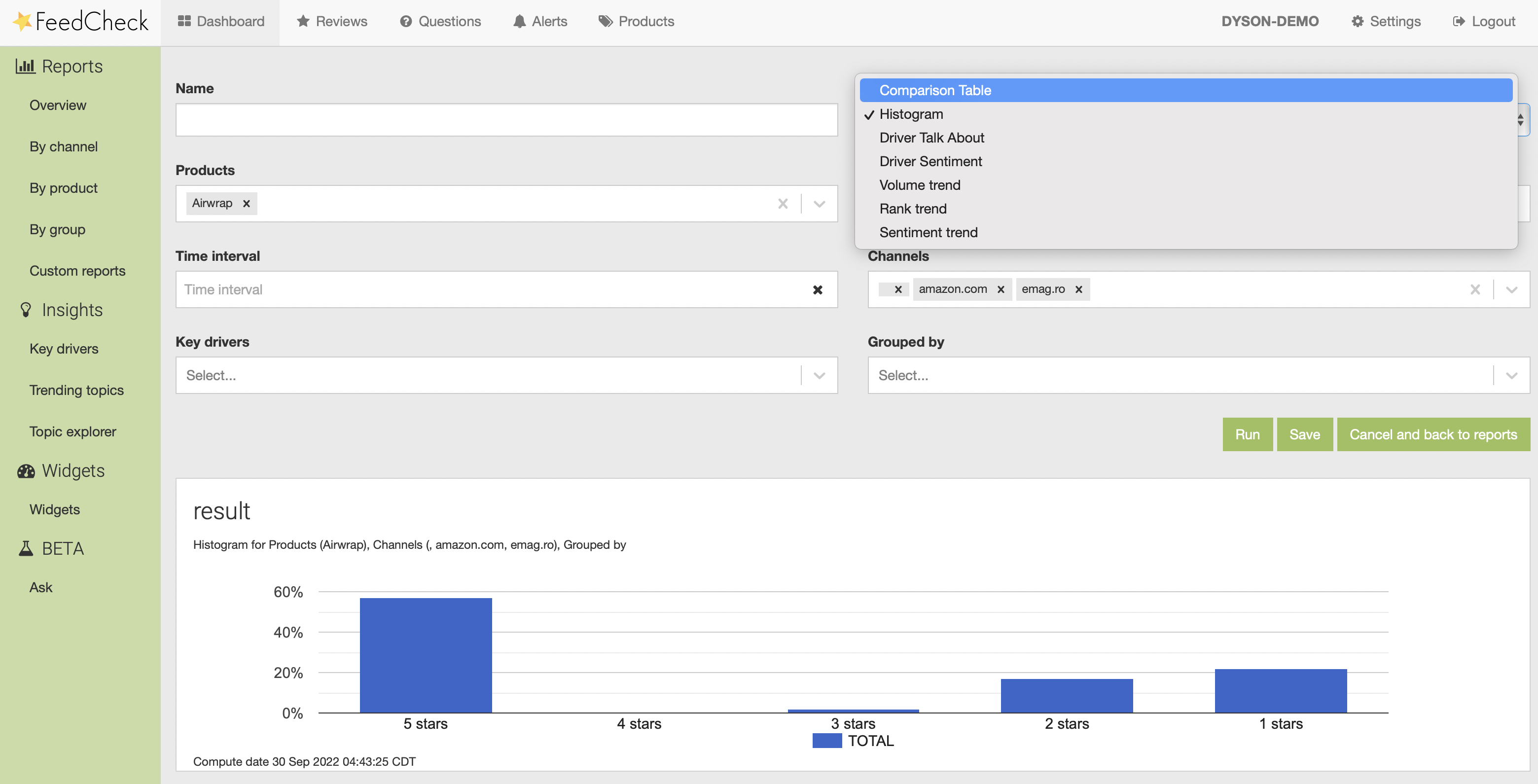
Task: Open the Products tab
Action: point(637,22)
